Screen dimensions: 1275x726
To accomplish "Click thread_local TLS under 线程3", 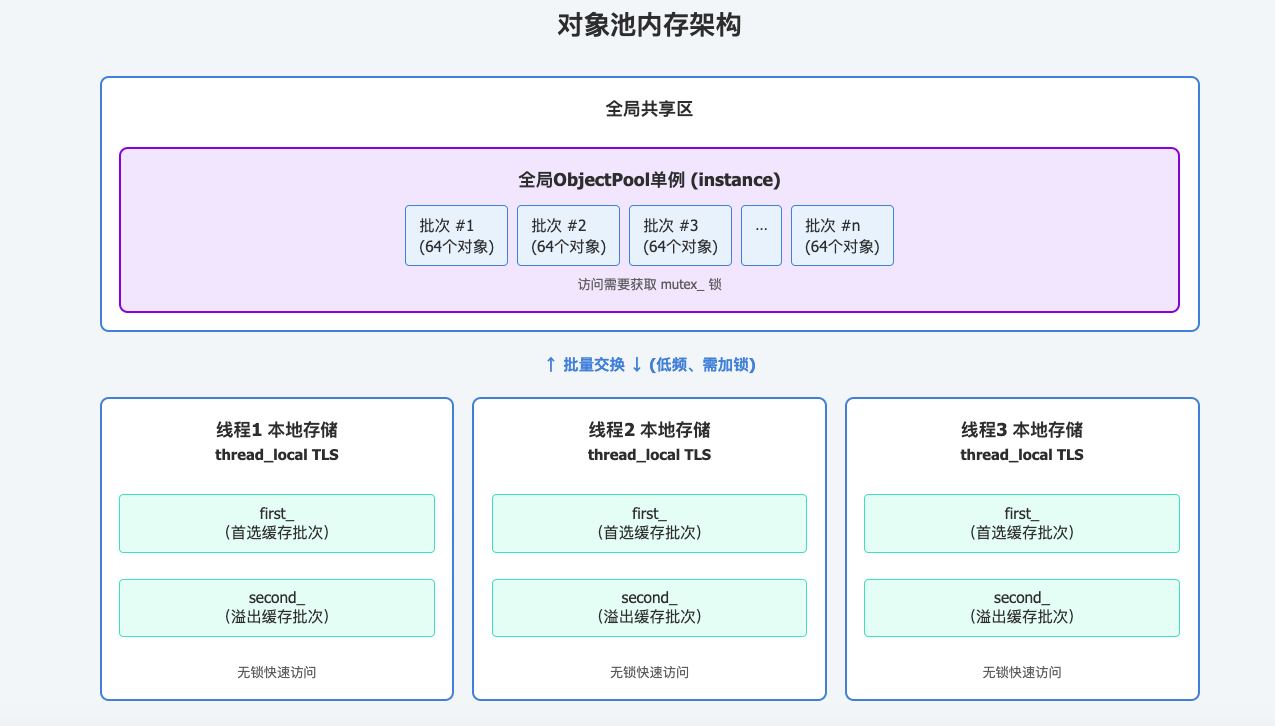I will coord(1022,455).
